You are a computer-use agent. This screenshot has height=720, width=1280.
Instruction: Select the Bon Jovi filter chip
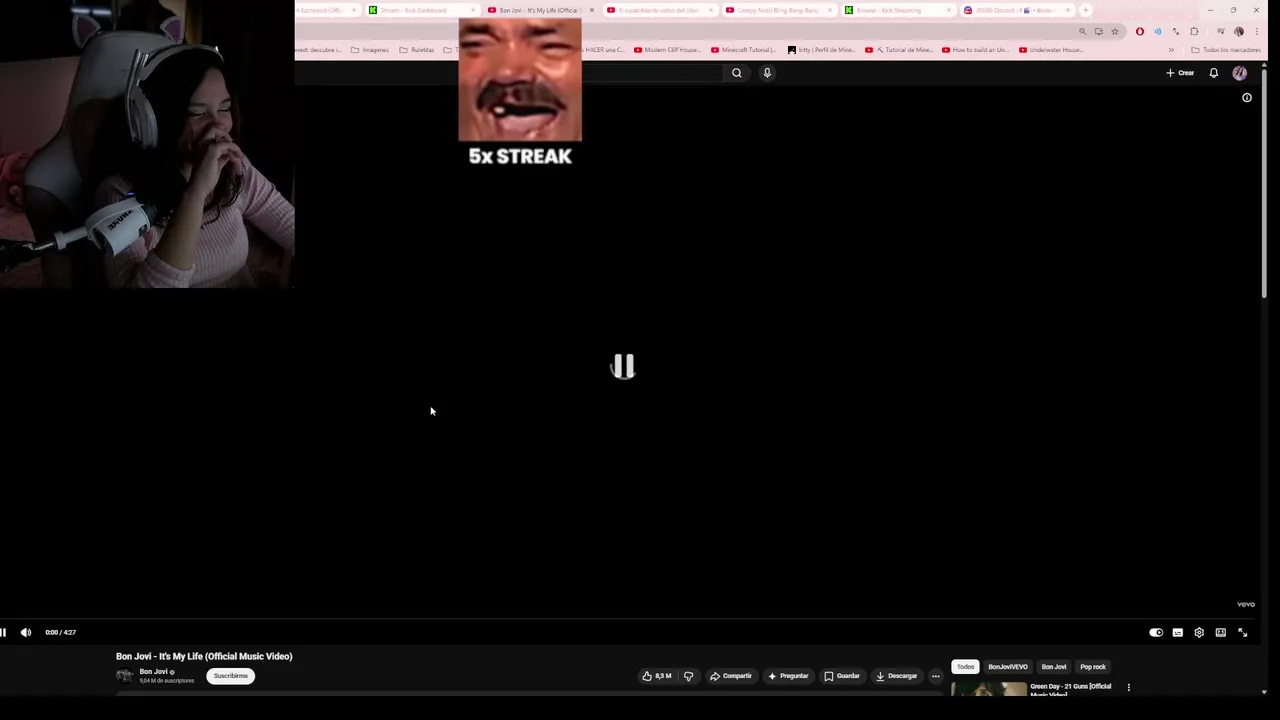pos(1054,667)
